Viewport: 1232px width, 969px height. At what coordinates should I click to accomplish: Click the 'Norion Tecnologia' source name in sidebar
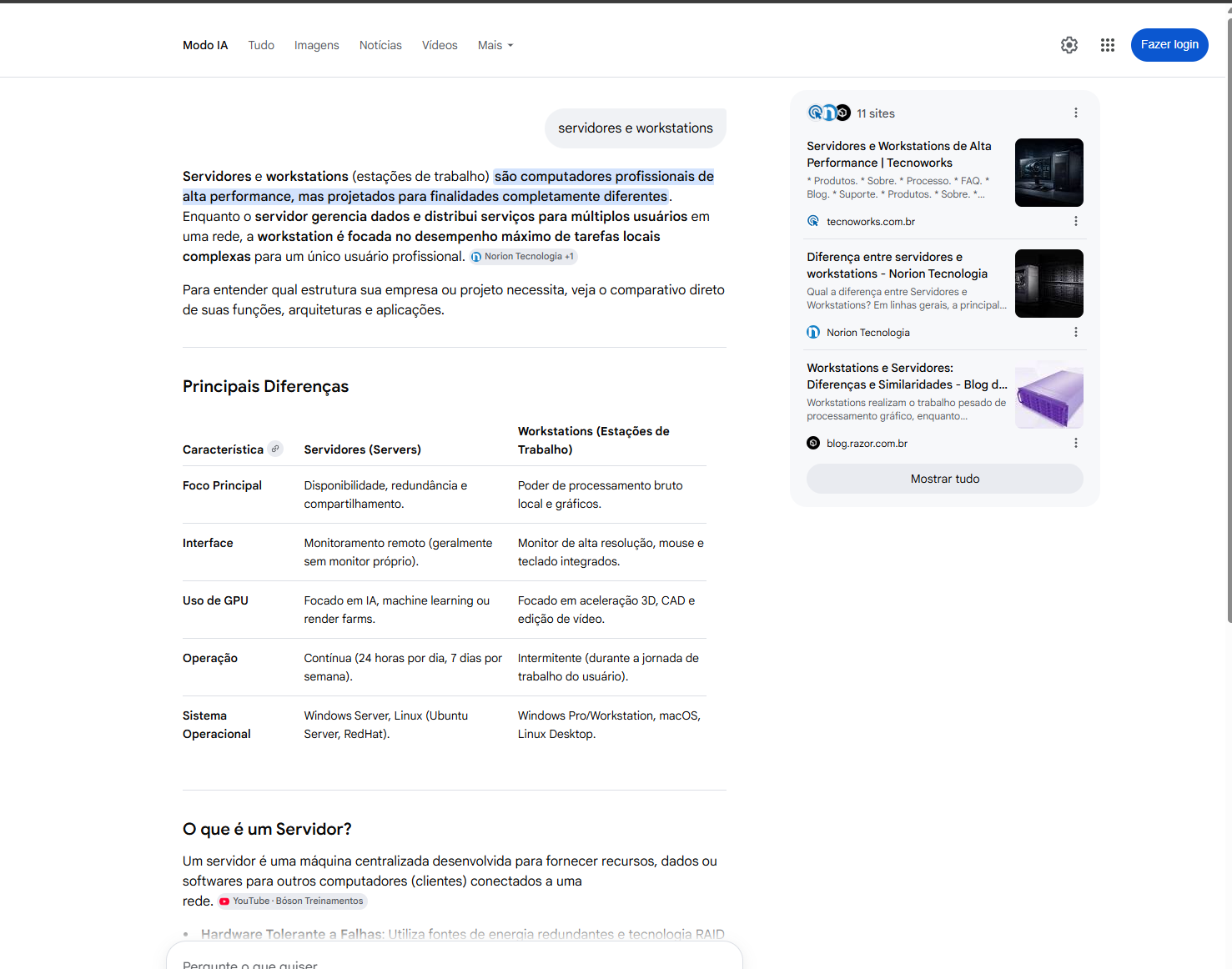868,333
